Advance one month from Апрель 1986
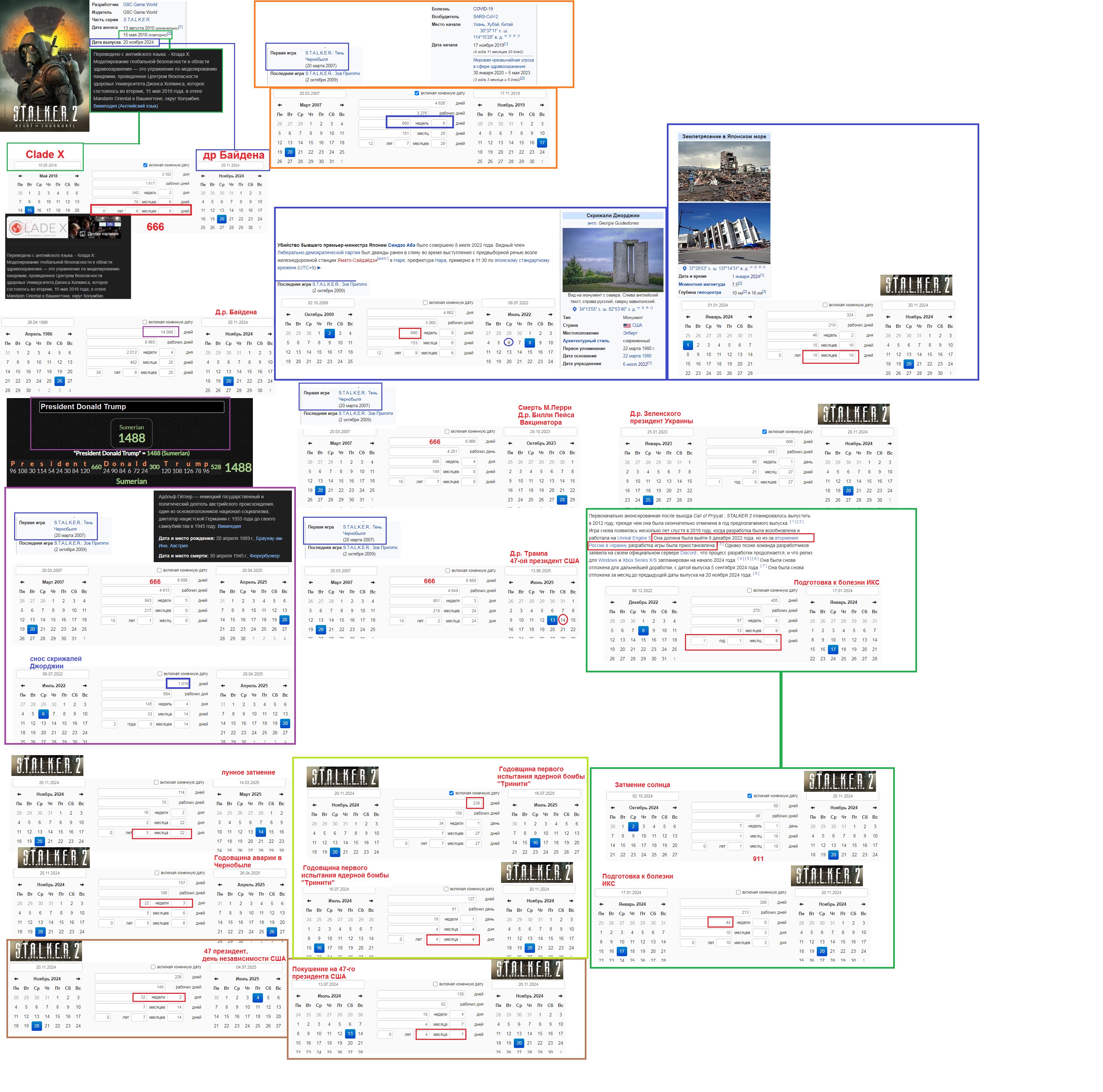 [x=70, y=334]
